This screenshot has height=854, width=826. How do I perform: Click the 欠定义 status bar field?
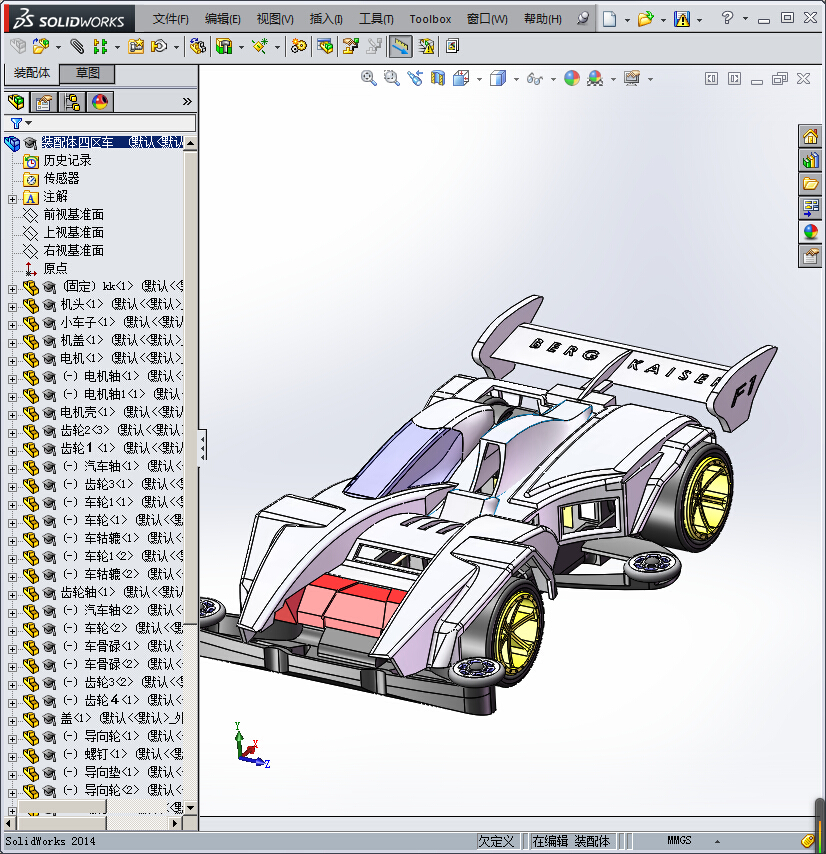pos(496,841)
